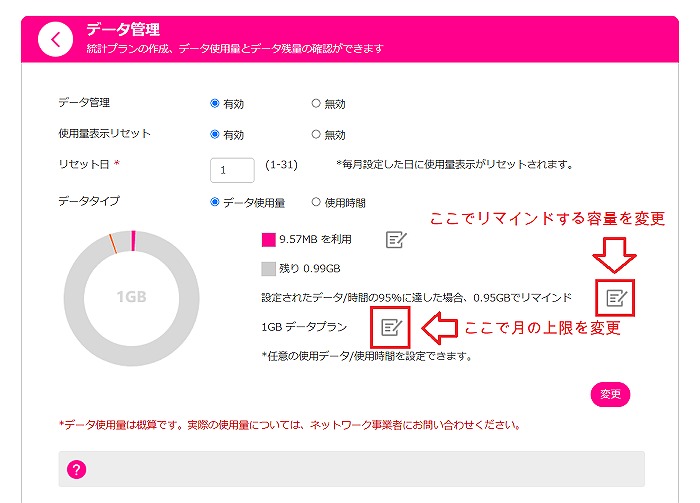Click the gray remaining-data legend swatch
The height and width of the screenshot is (503, 700).
(268, 269)
